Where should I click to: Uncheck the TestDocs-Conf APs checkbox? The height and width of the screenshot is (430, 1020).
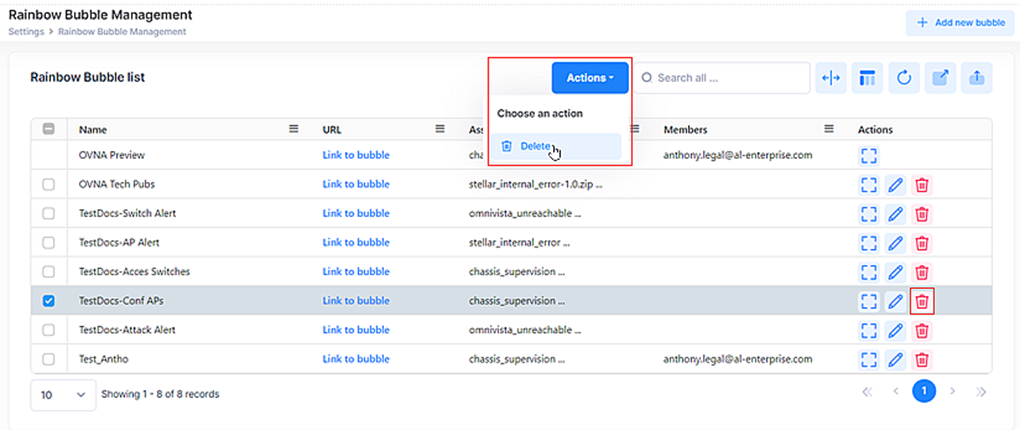click(49, 301)
